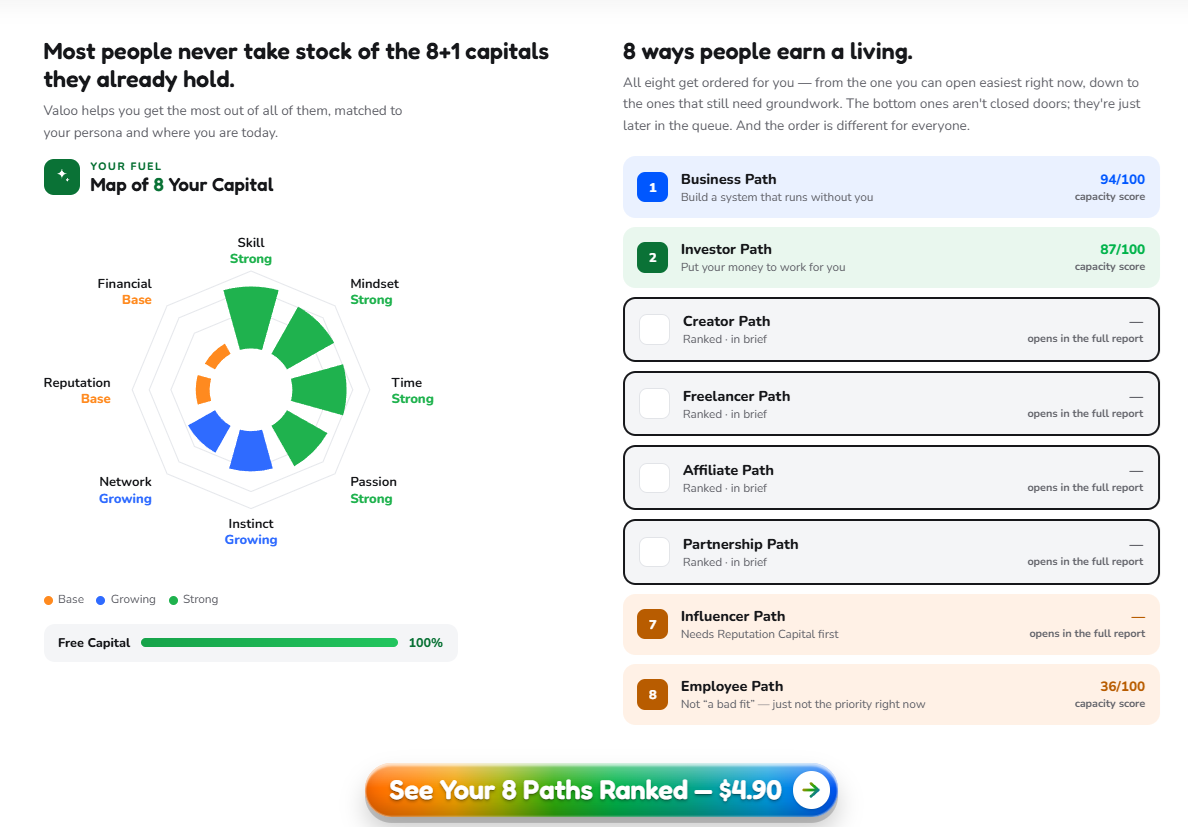Open the Investor Path card
The height and width of the screenshot is (827, 1188).
[x=891, y=257]
